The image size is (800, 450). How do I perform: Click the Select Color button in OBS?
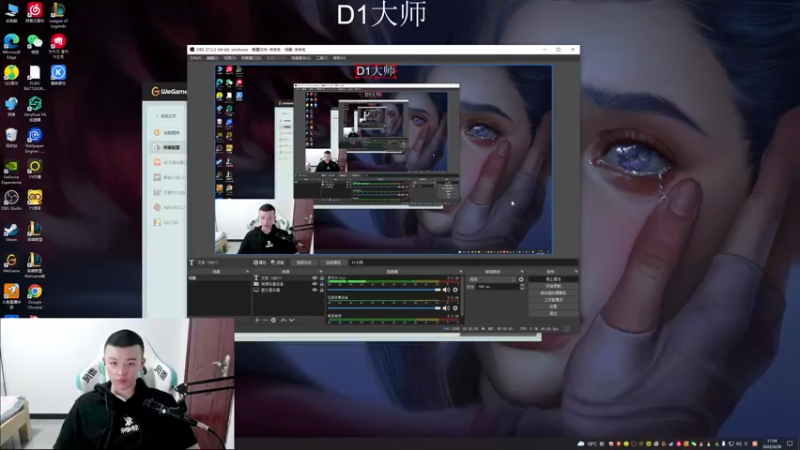pyautogui.click(x=334, y=262)
